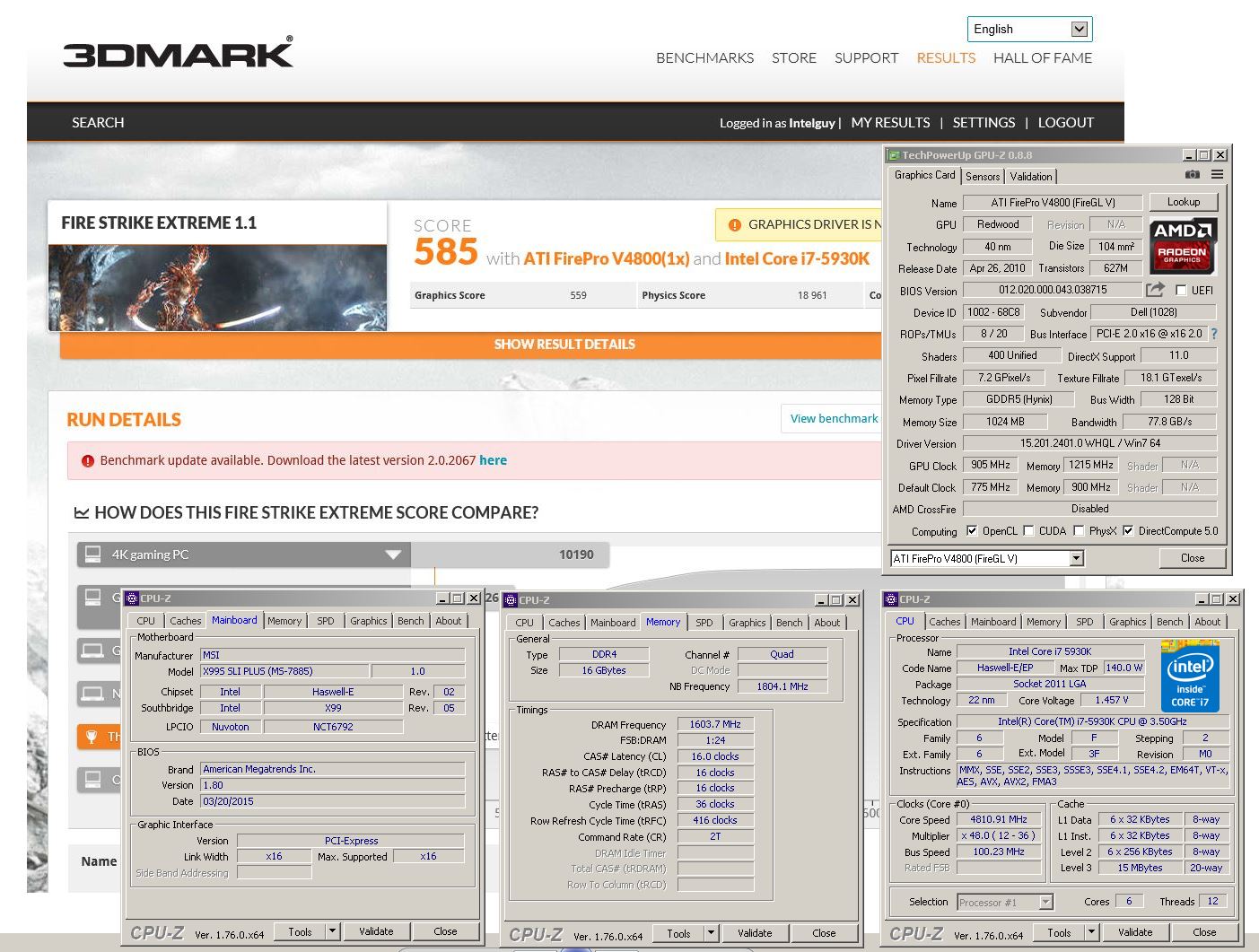
Task: Open the ATI FirePro V4800 GPU selector
Action: [x=987, y=558]
